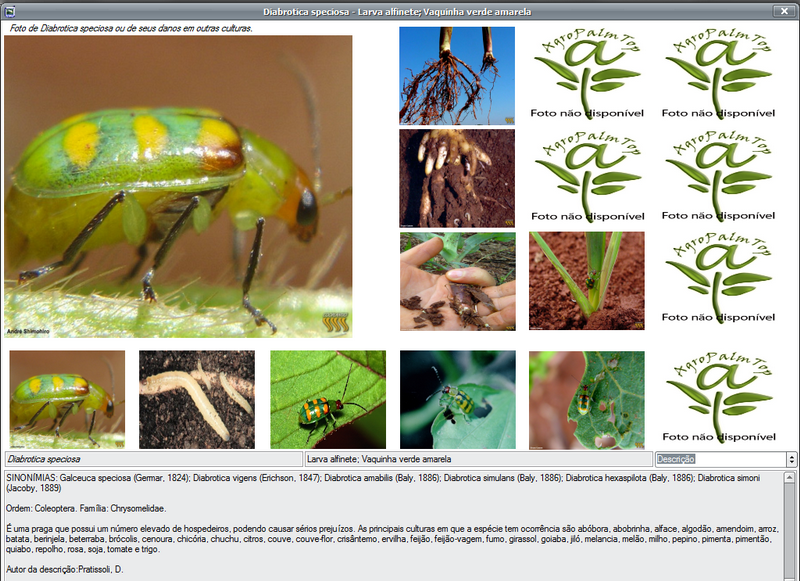Open the photo of white roots in red soil
Image resolution: width=800 pixels, height=581 pixels.
(x=457, y=178)
